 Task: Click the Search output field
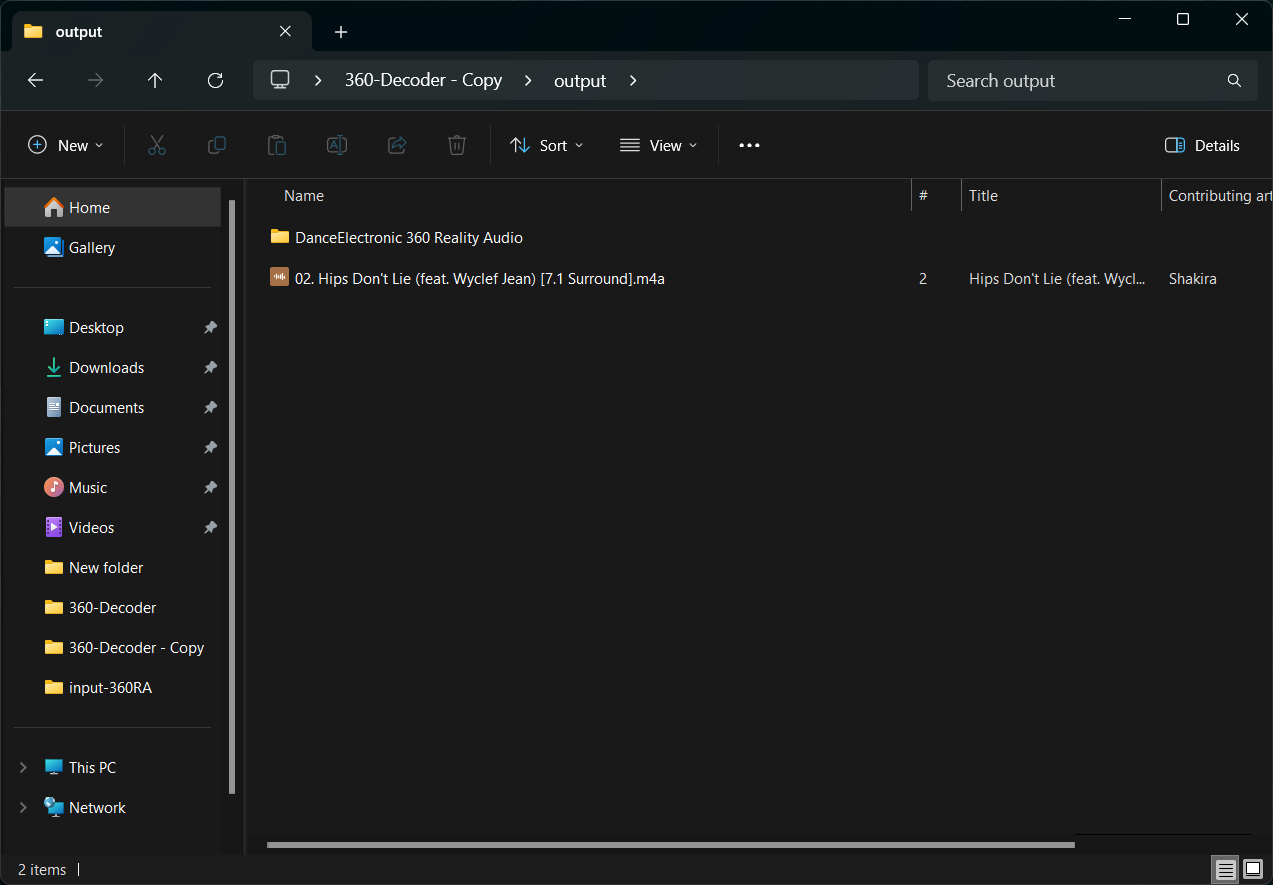(x=1080, y=81)
